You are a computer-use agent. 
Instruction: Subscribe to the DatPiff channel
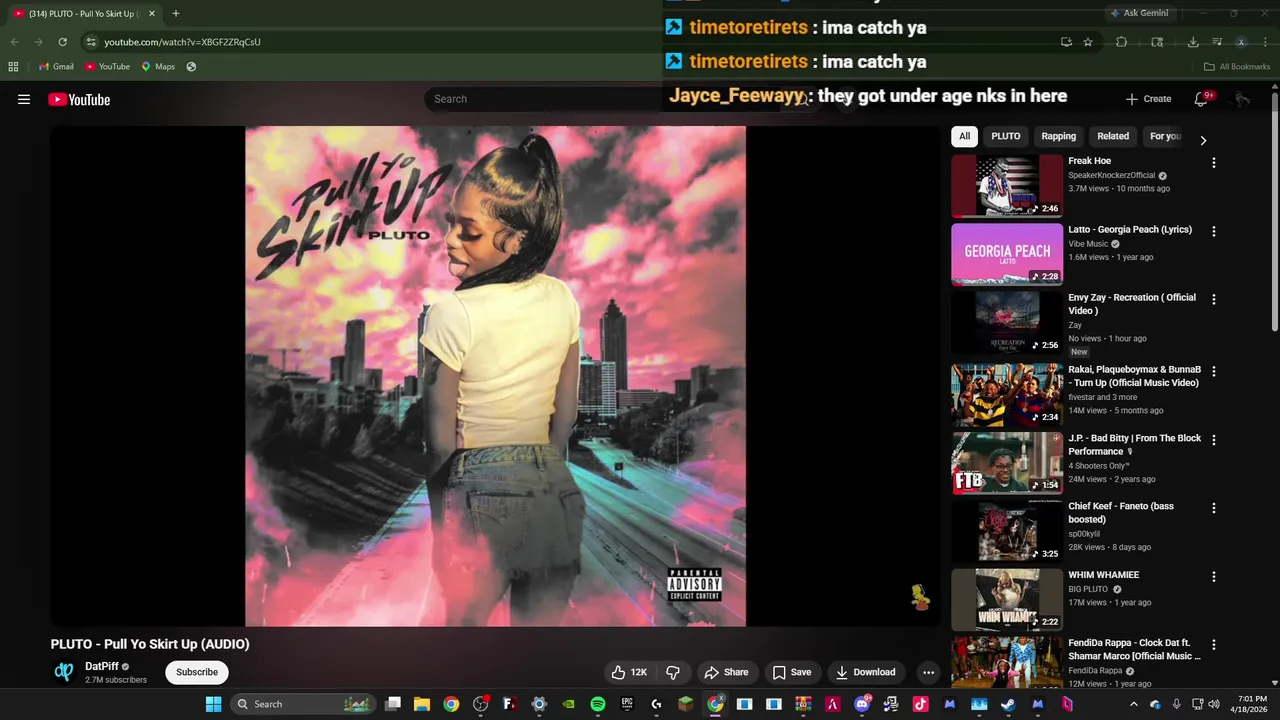point(197,672)
